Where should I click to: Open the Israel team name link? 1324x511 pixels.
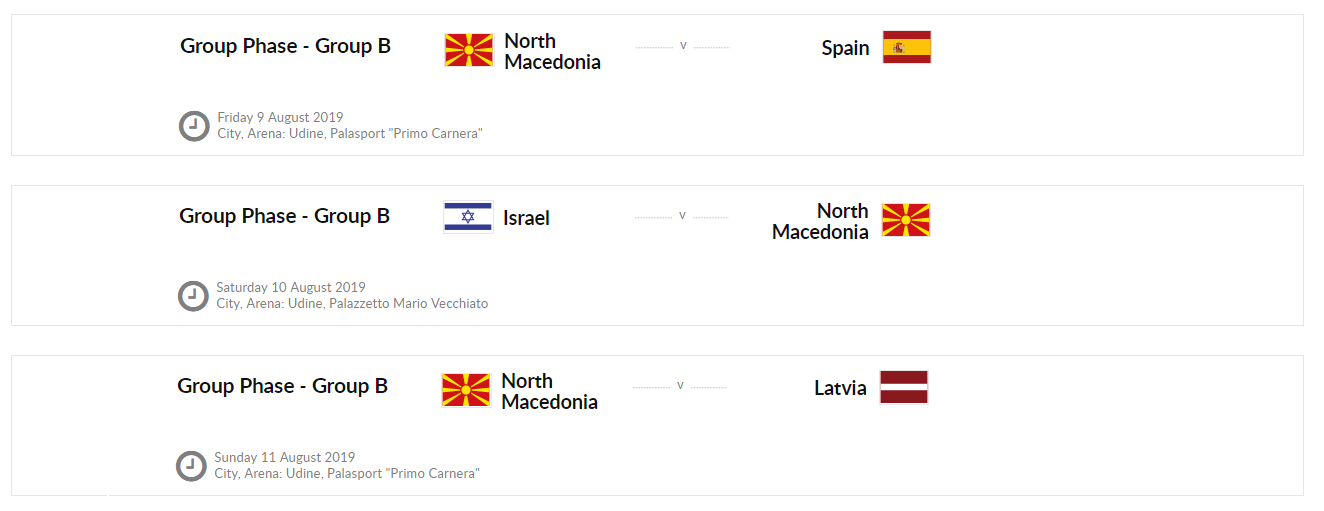526,218
